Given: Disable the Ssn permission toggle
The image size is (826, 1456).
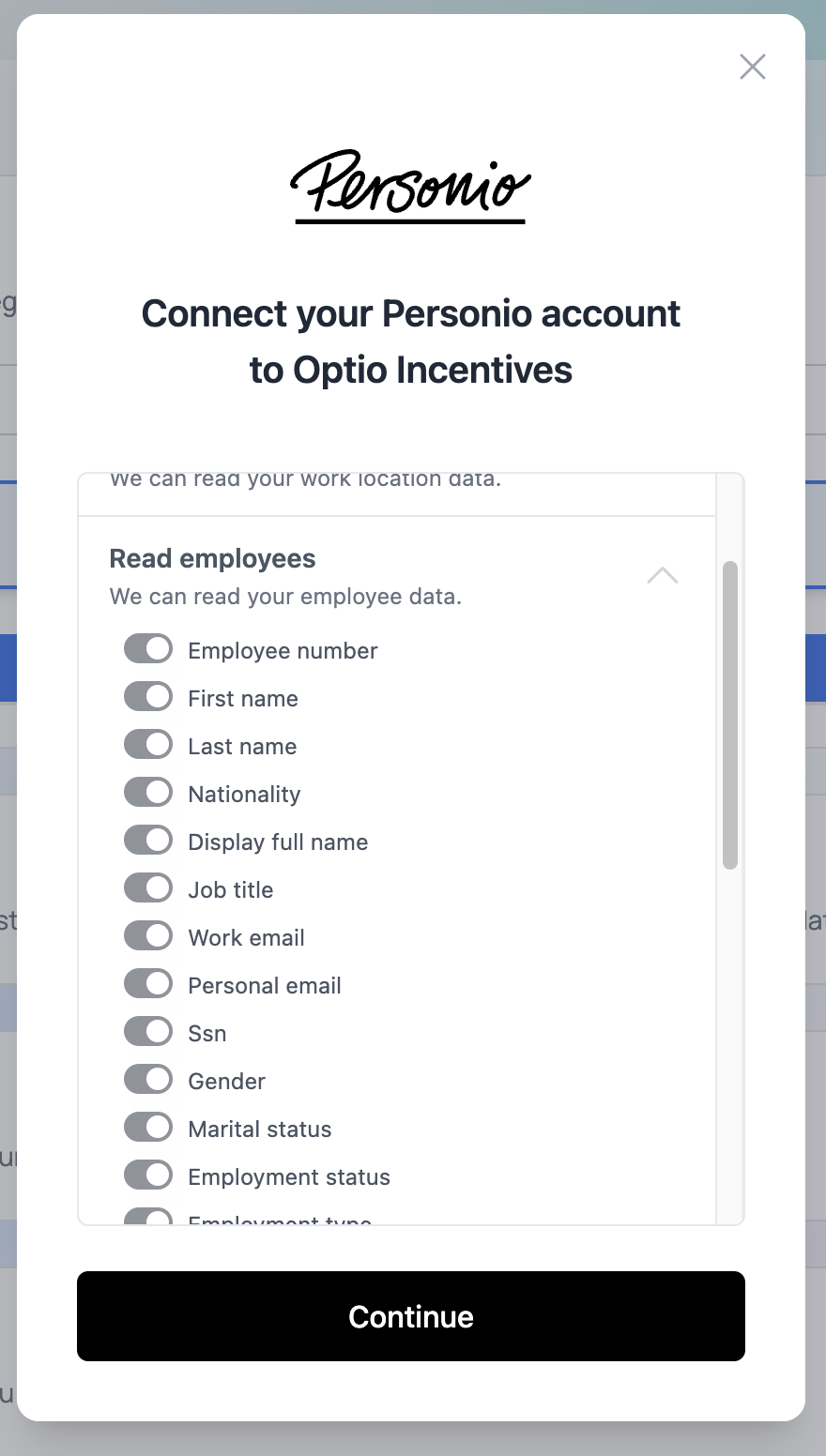Looking at the screenshot, I should tap(148, 1032).
